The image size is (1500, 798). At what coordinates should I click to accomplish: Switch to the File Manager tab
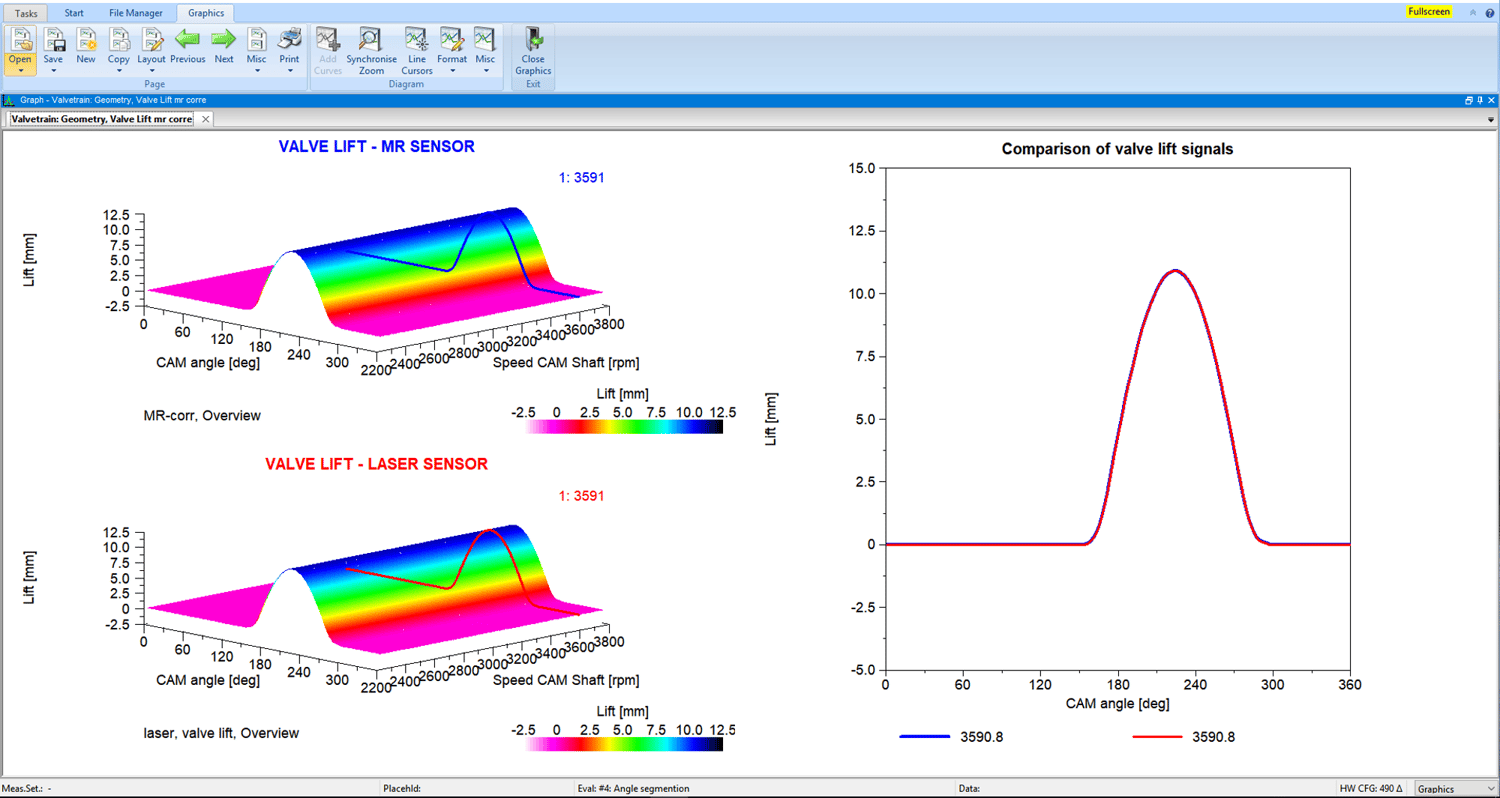point(136,13)
